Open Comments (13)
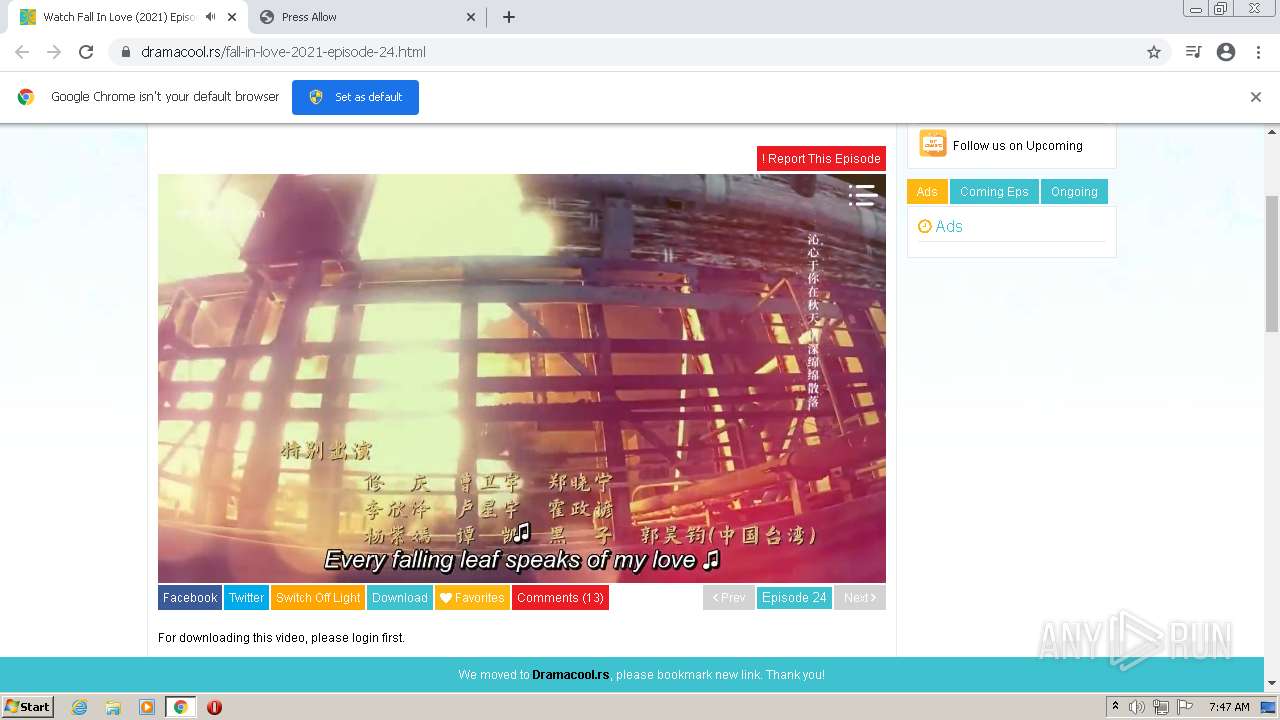Image resolution: width=1280 pixels, height=720 pixels. (x=560, y=597)
